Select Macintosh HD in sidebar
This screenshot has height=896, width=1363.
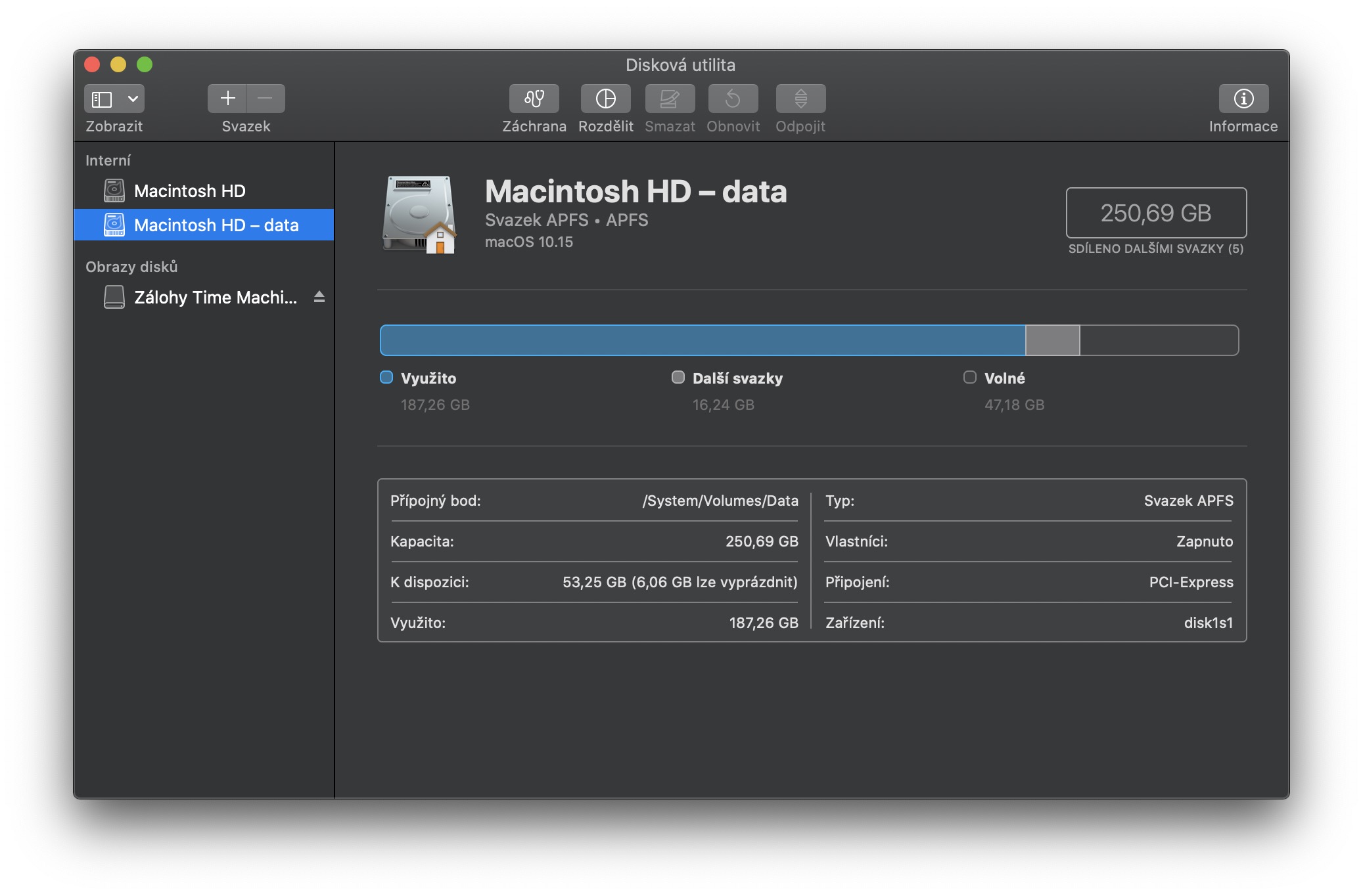[x=189, y=191]
